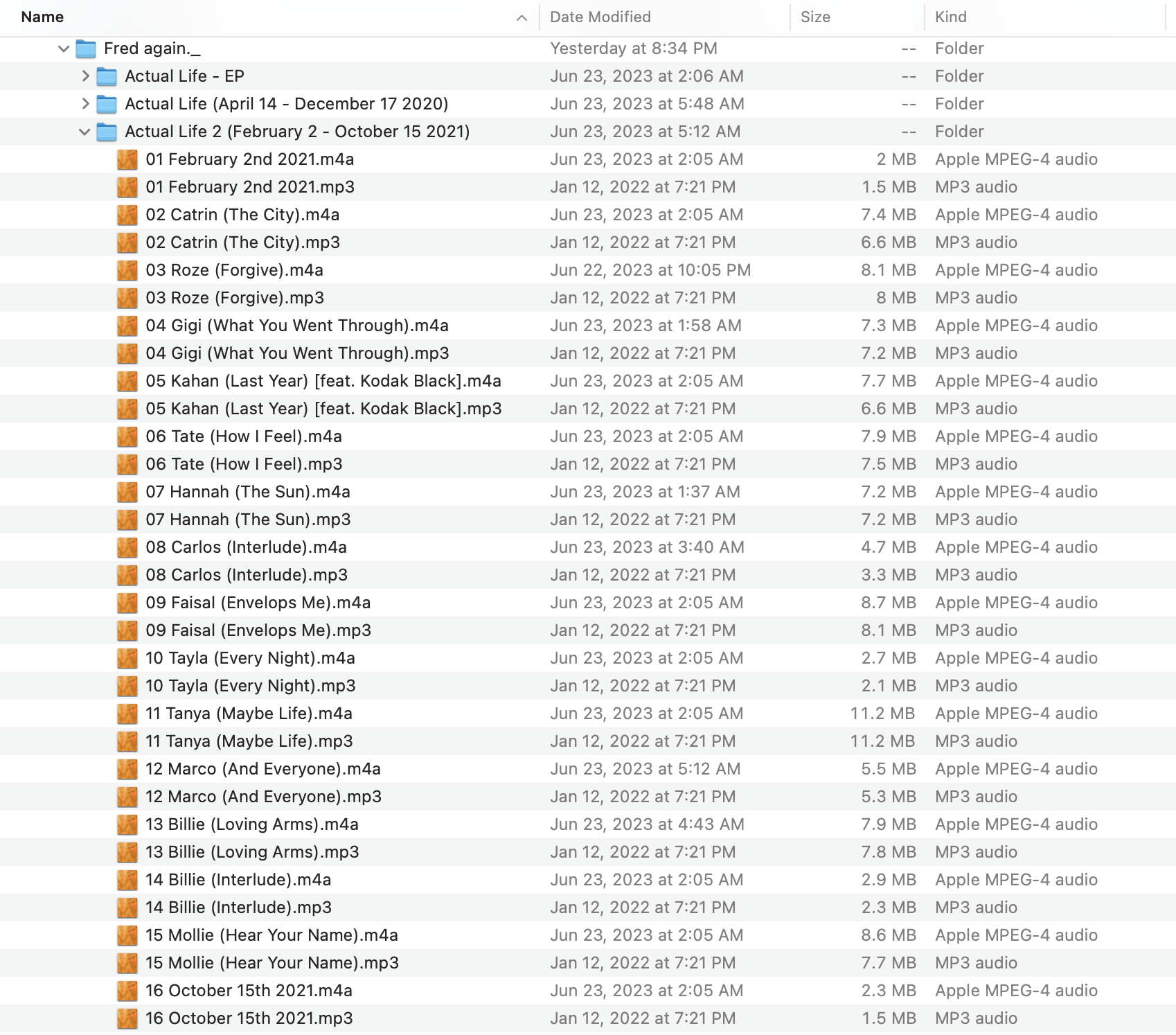Screen dimensions: 1176x1035
Task: Expand Actual Life (April 14 - December 17 2020) folder
Action: click(85, 104)
